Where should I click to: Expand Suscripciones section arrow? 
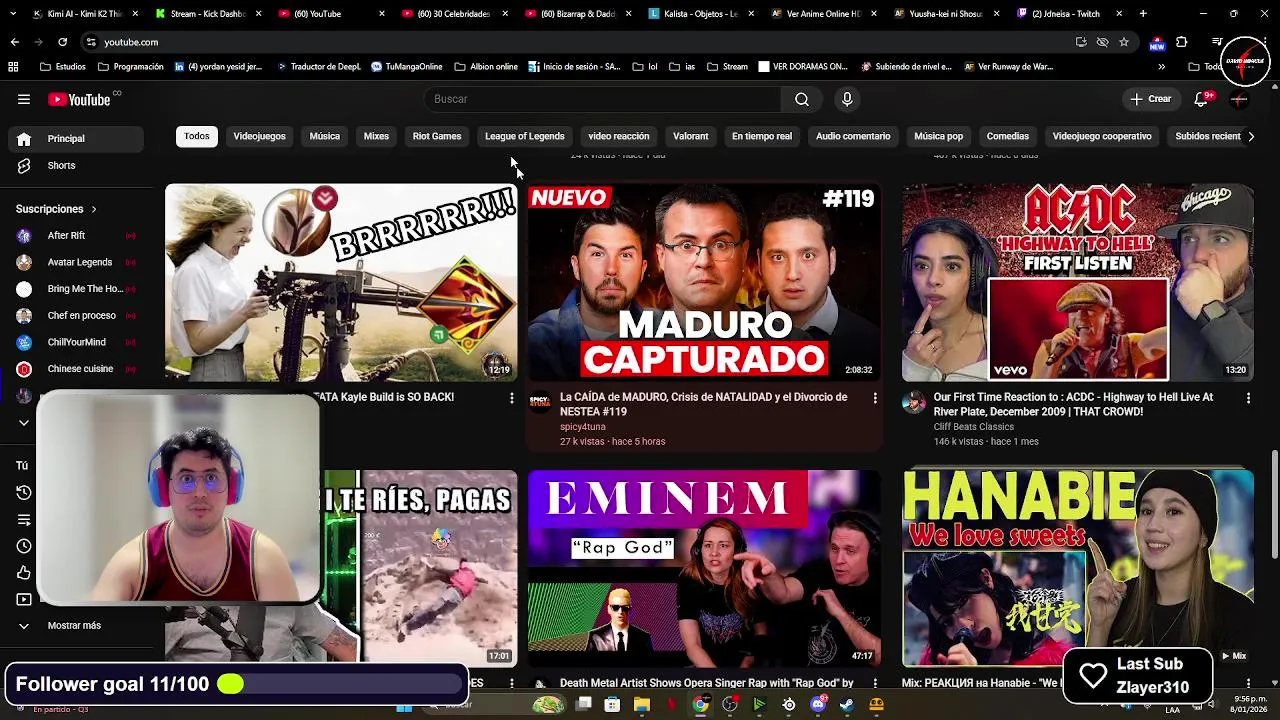click(94, 209)
